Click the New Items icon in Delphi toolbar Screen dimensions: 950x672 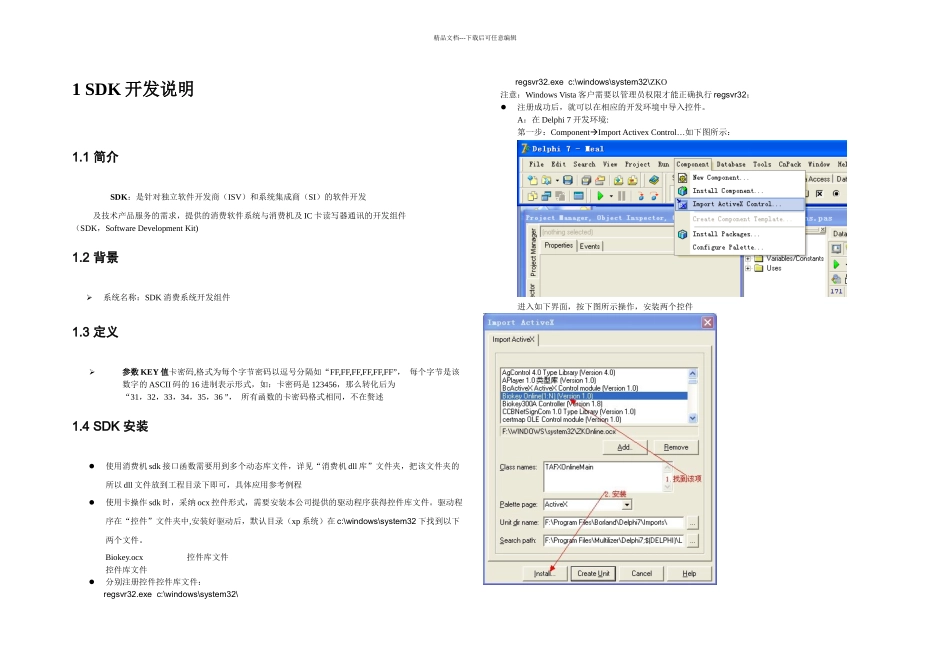click(532, 180)
